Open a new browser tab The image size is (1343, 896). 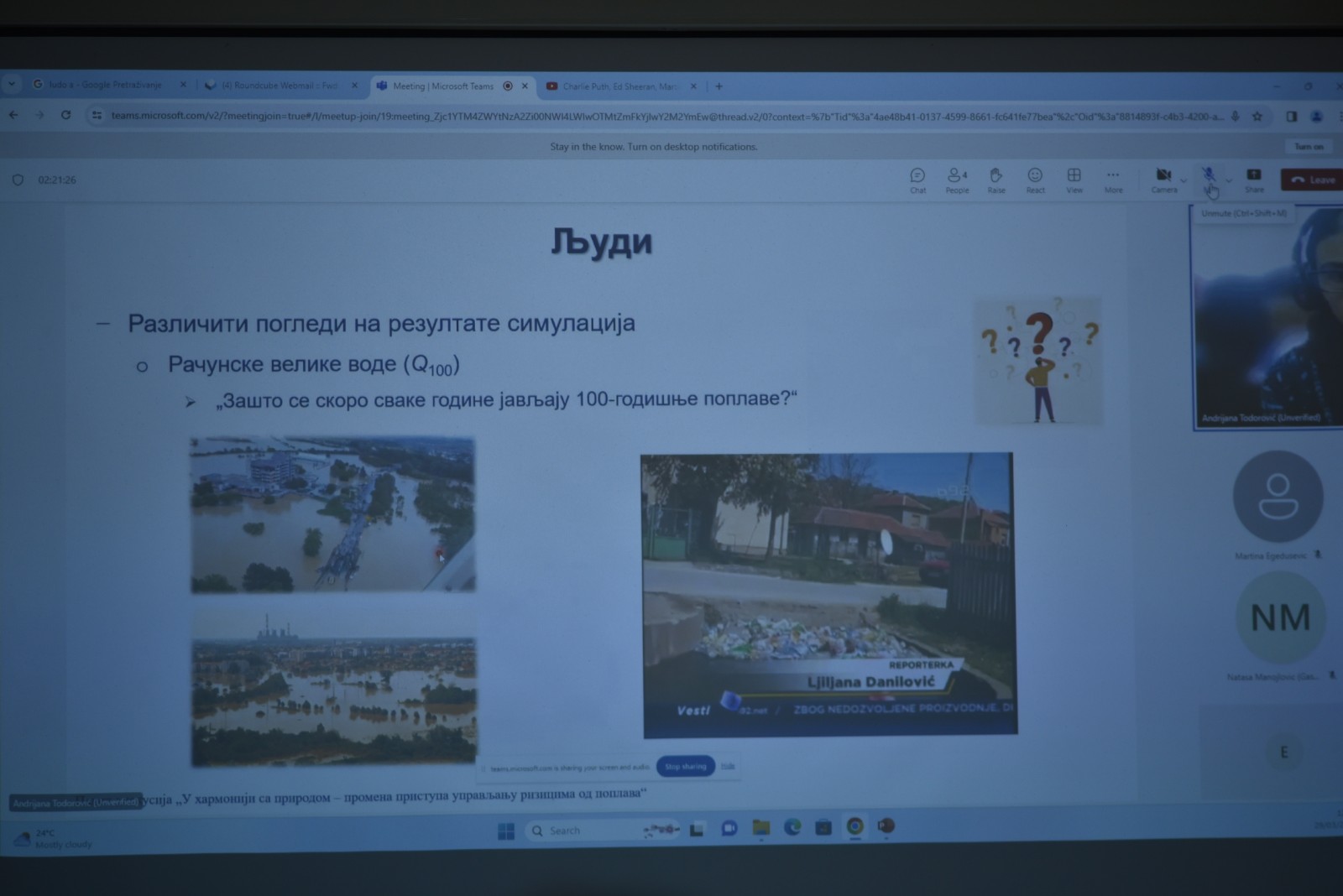coord(719,86)
